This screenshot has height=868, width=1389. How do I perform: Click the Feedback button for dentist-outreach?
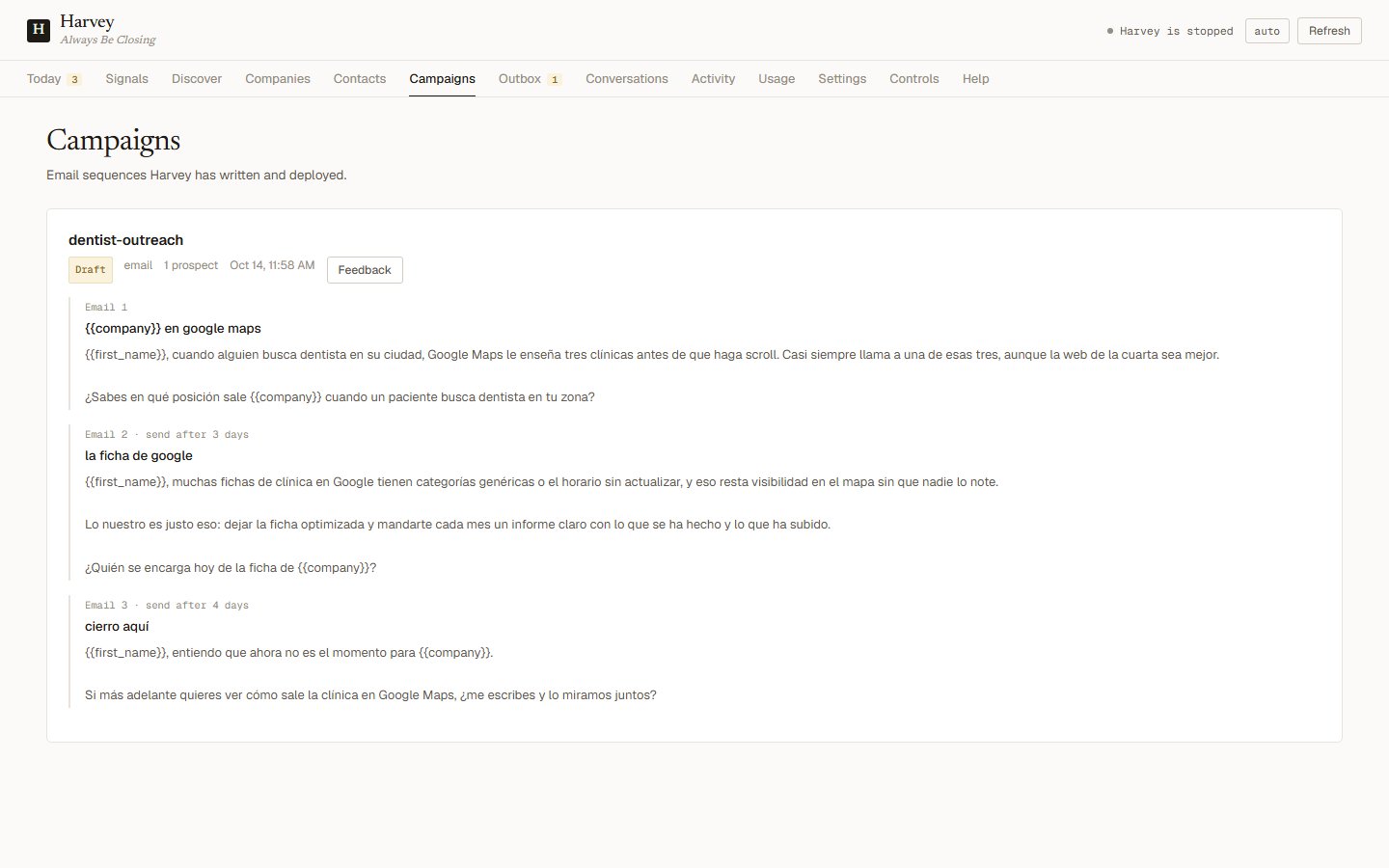365,270
